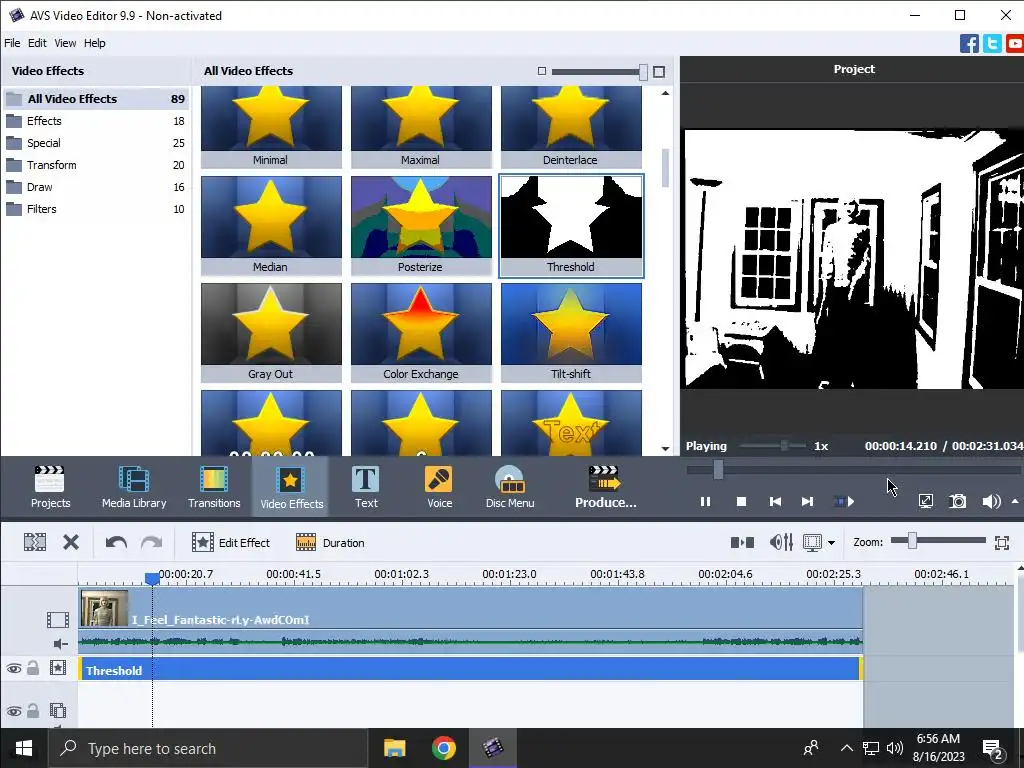Open Chrome from the taskbar
Screen dimensions: 1024x768
[x=443, y=748]
